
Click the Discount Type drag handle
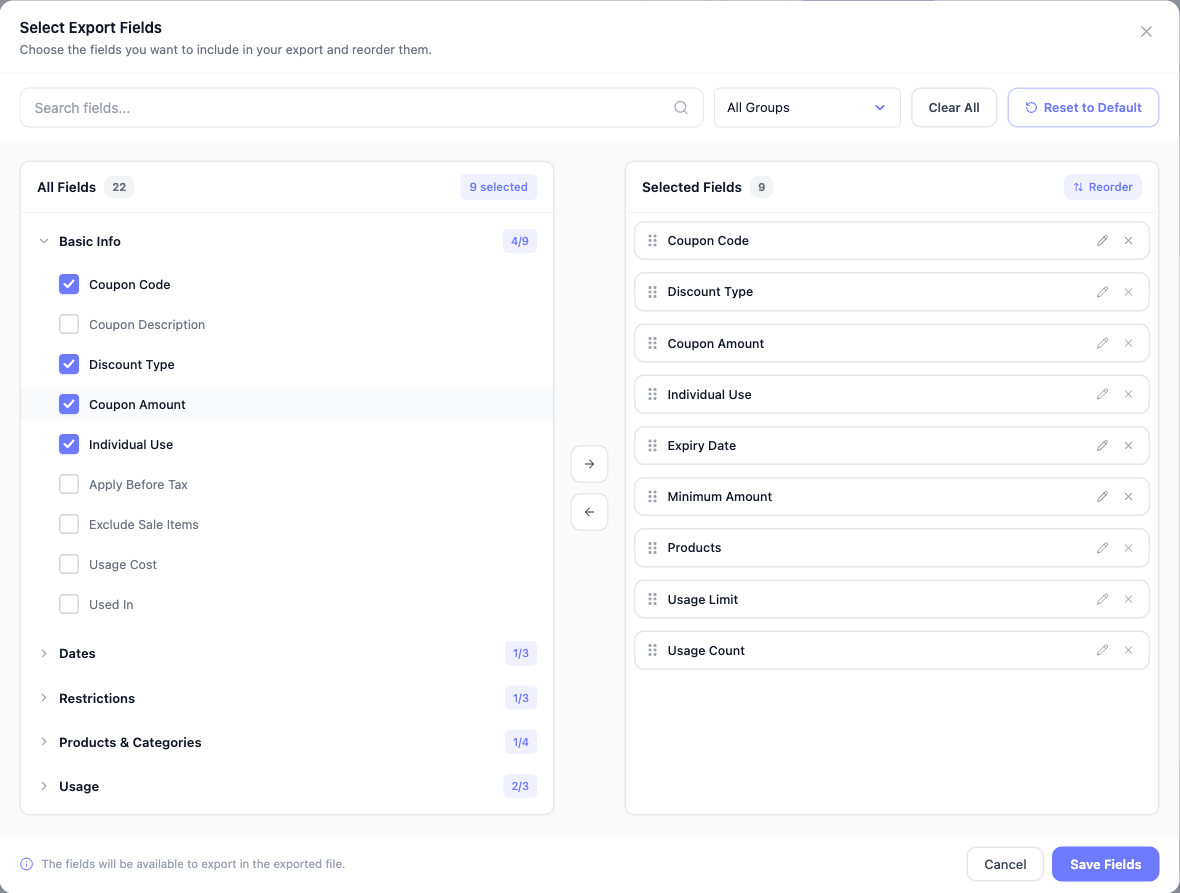click(652, 292)
